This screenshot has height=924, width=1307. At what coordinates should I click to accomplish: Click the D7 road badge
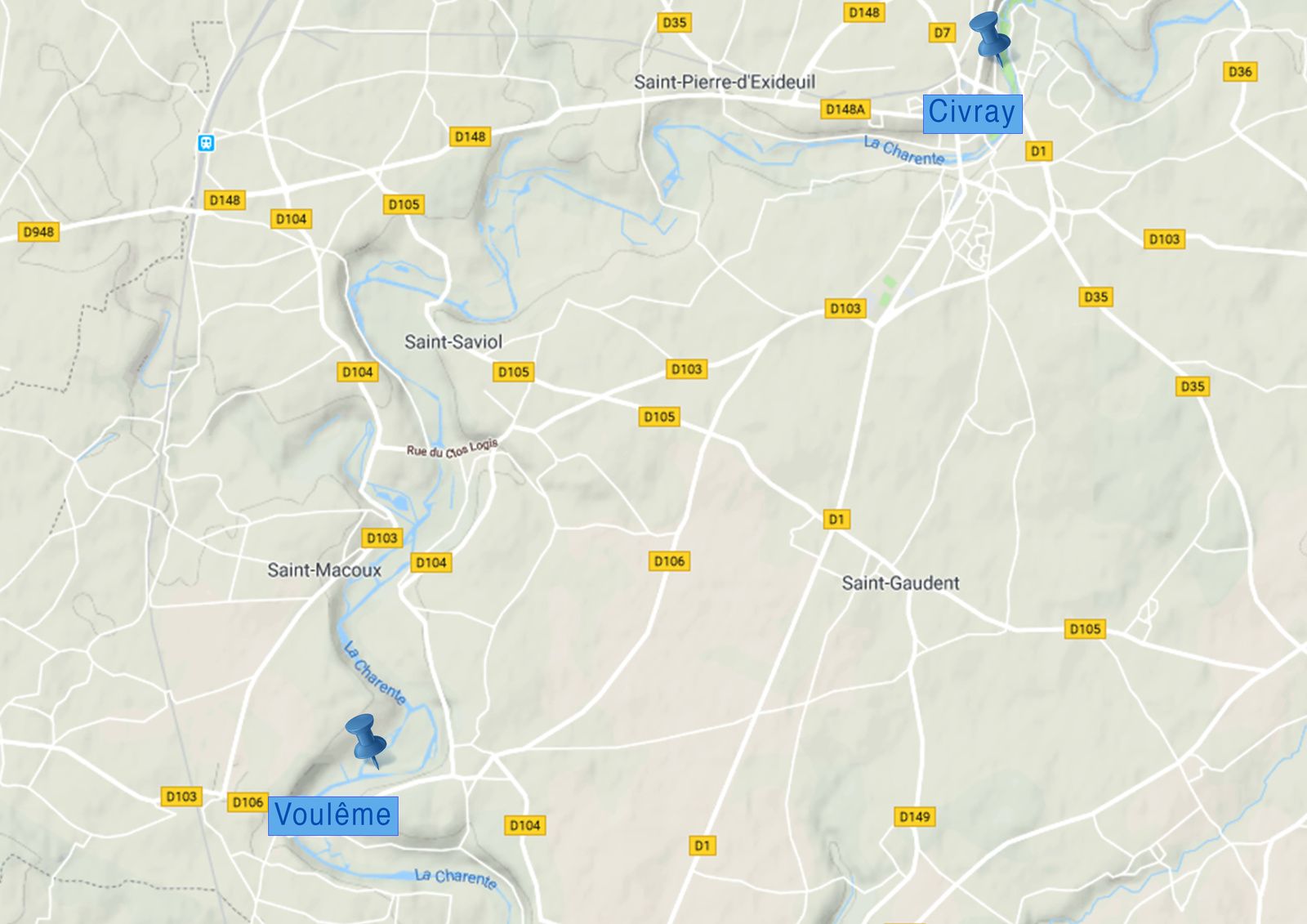pyautogui.click(x=943, y=33)
